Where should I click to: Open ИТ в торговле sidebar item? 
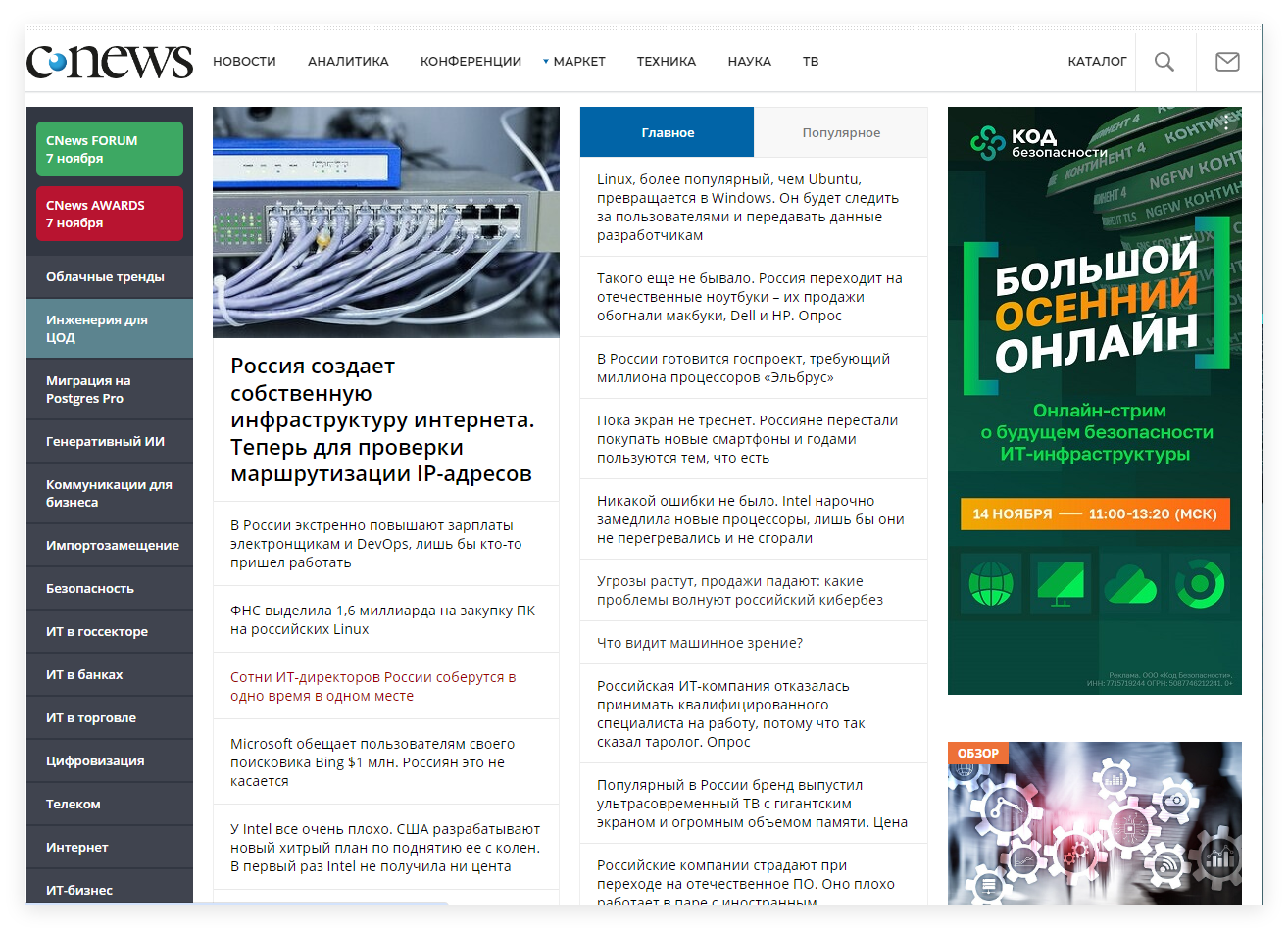[x=110, y=718]
